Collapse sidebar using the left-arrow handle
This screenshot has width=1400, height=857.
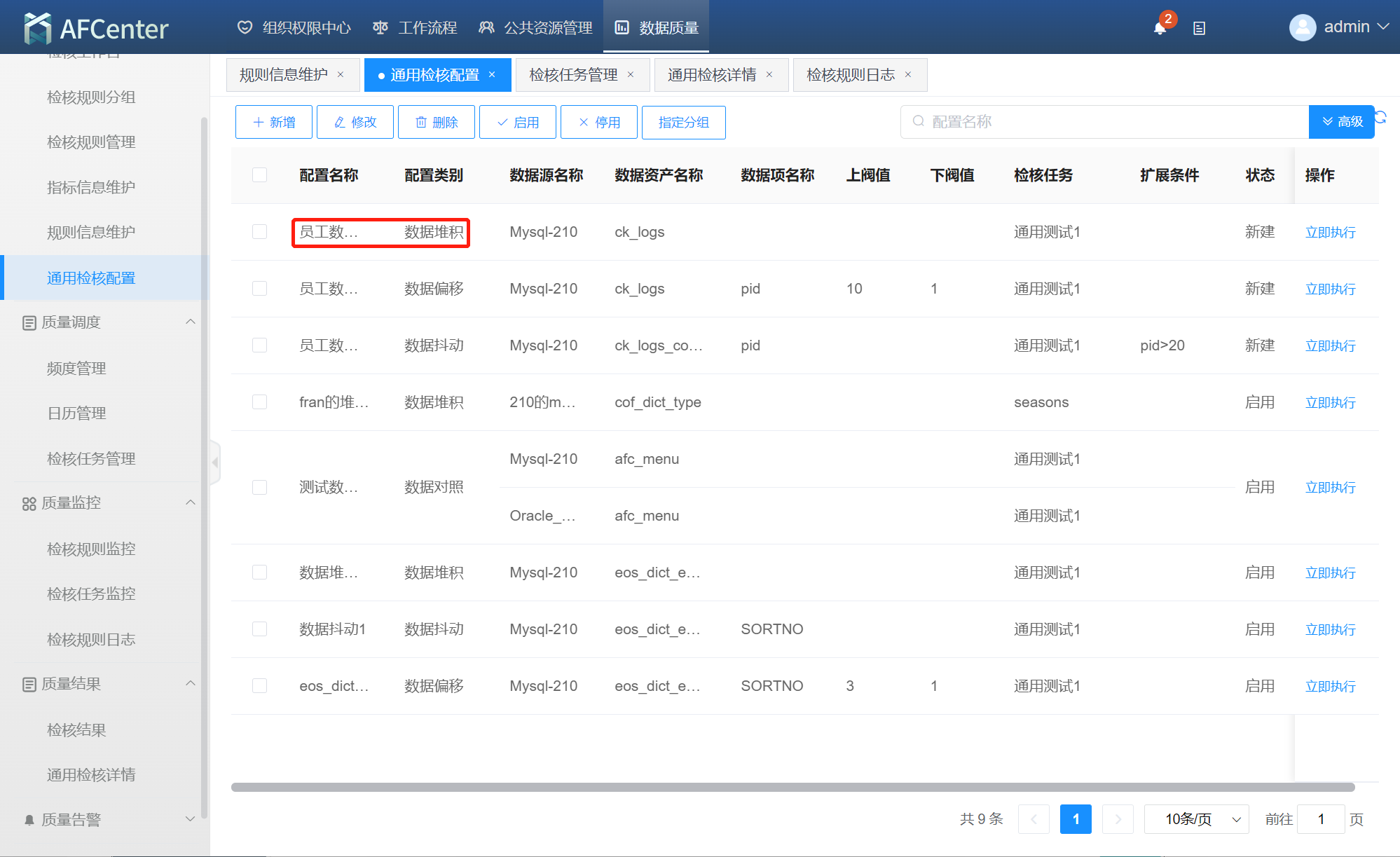(215, 462)
